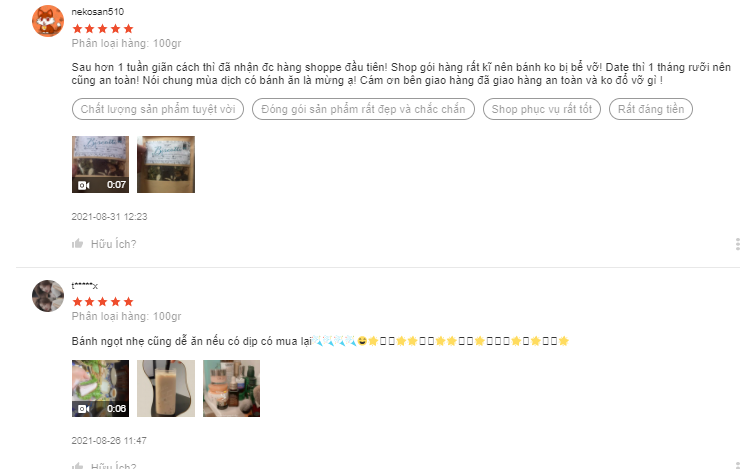Click the t*****x reviewer avatar photo
This screenshot has height=469, width=753.
tap(48, 296)
